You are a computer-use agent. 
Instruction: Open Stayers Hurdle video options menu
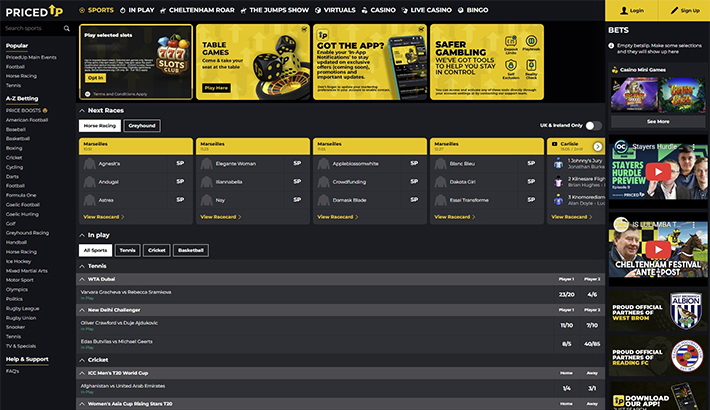pos(693,147)
